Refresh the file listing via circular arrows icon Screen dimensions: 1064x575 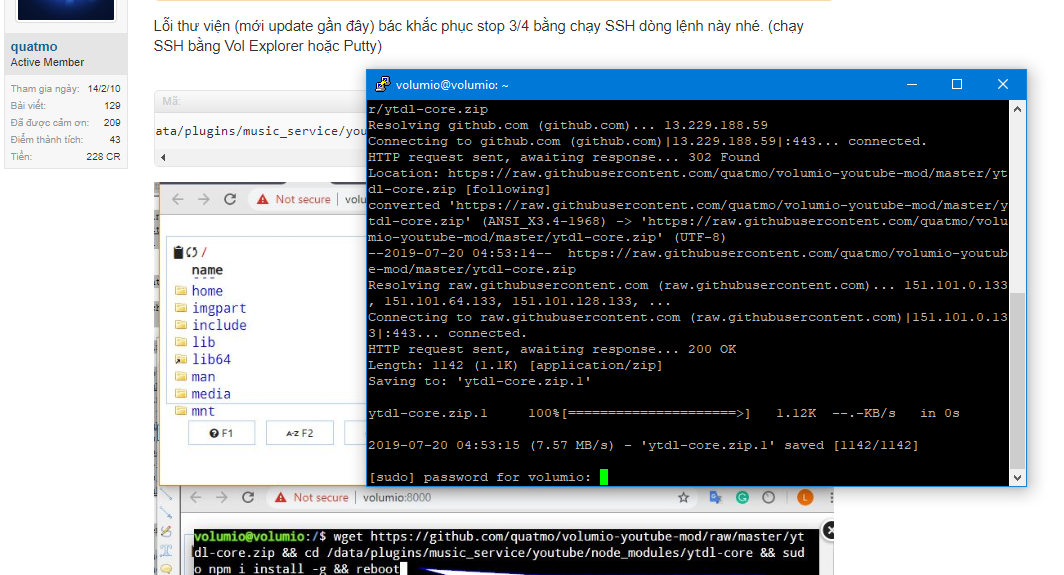tap(192, 253)
